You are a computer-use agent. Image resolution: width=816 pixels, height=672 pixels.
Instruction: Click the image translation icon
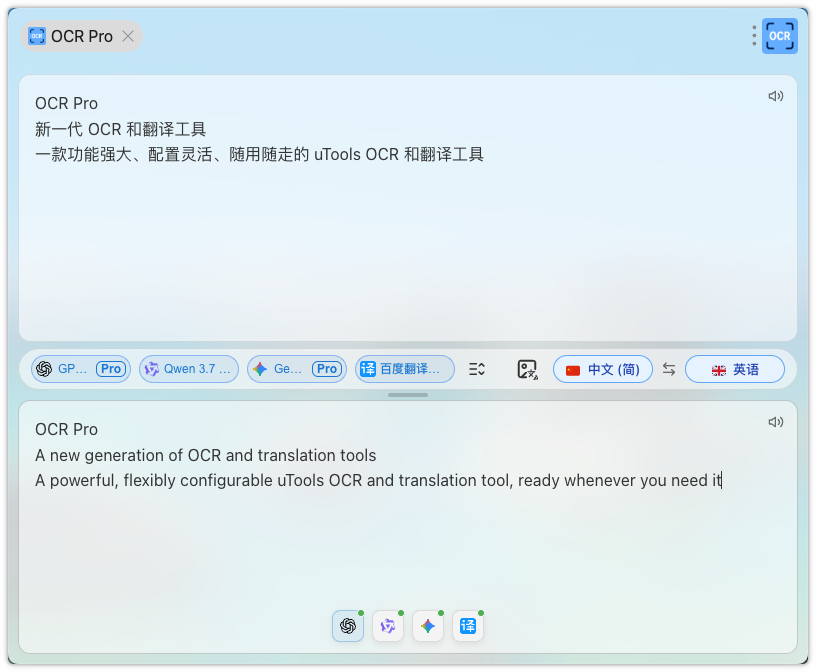tap(527, 370)
